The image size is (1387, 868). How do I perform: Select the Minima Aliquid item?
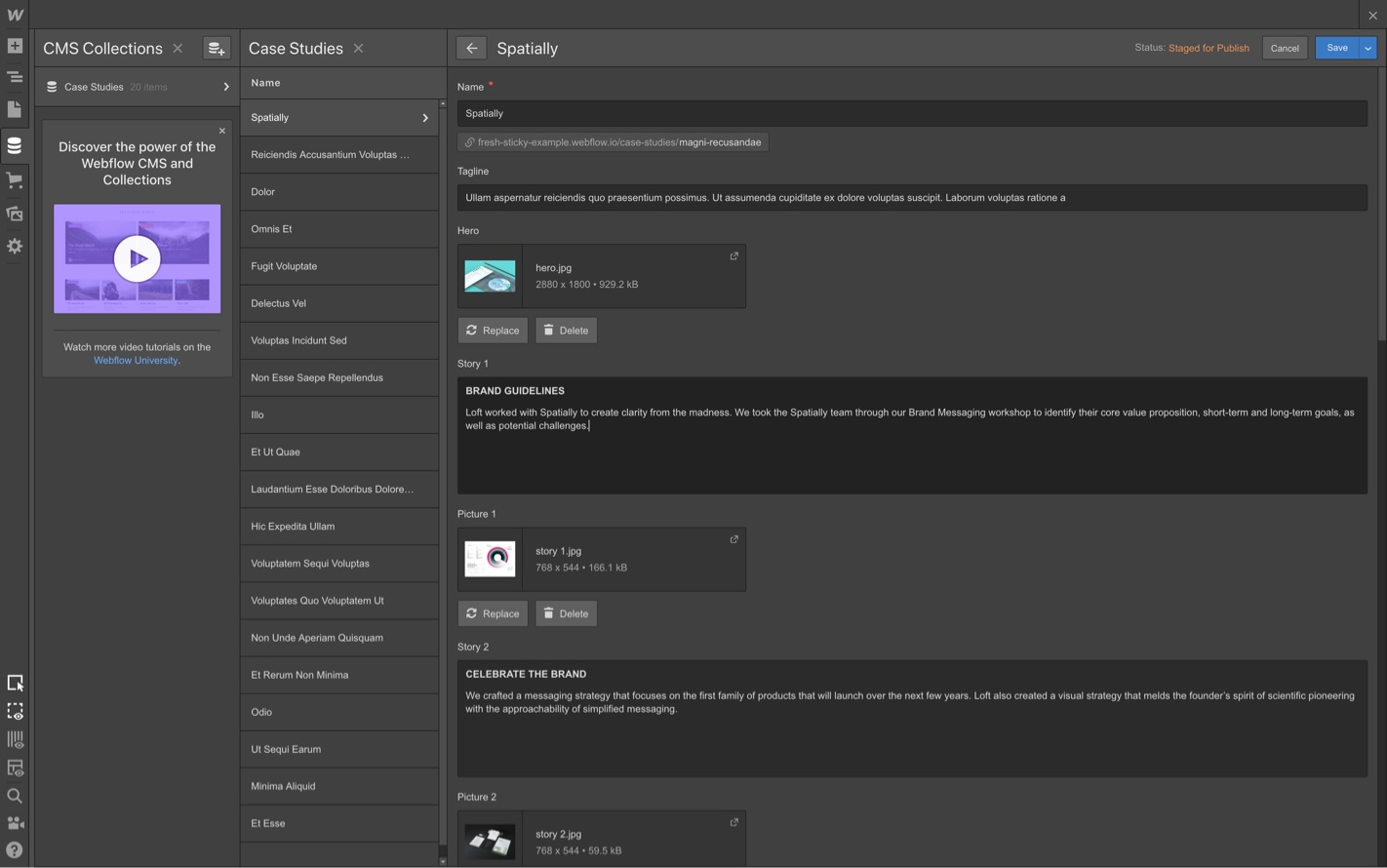click(339, 786)
